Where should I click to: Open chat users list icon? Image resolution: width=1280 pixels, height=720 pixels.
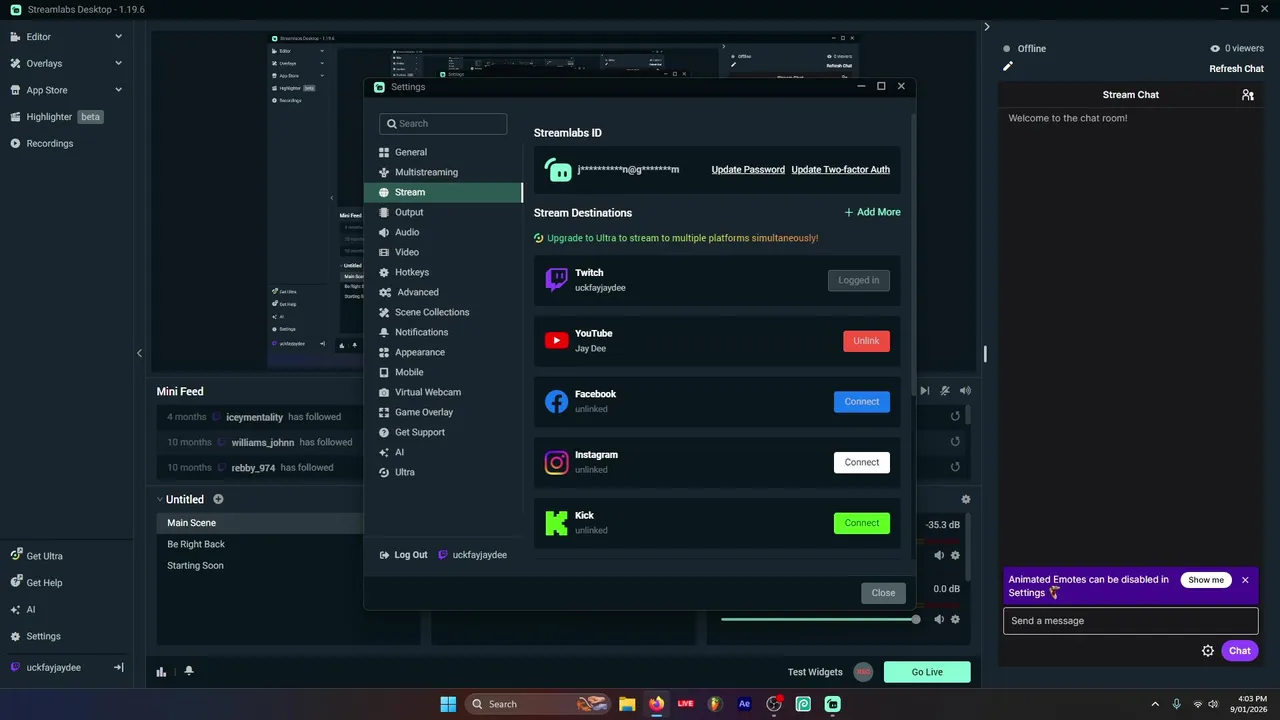(1248, 95)
